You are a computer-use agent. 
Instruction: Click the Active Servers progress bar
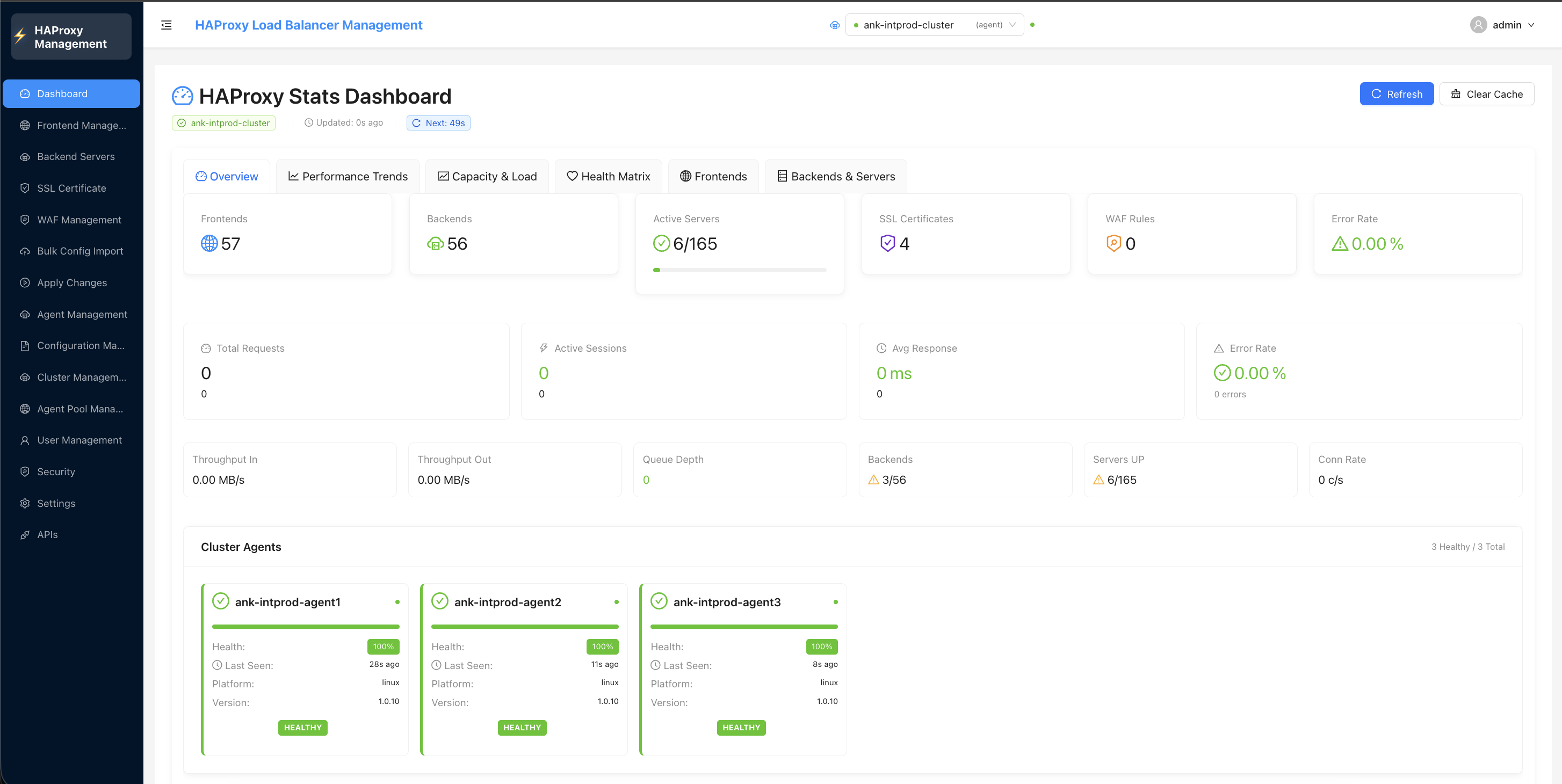point(740,270)
